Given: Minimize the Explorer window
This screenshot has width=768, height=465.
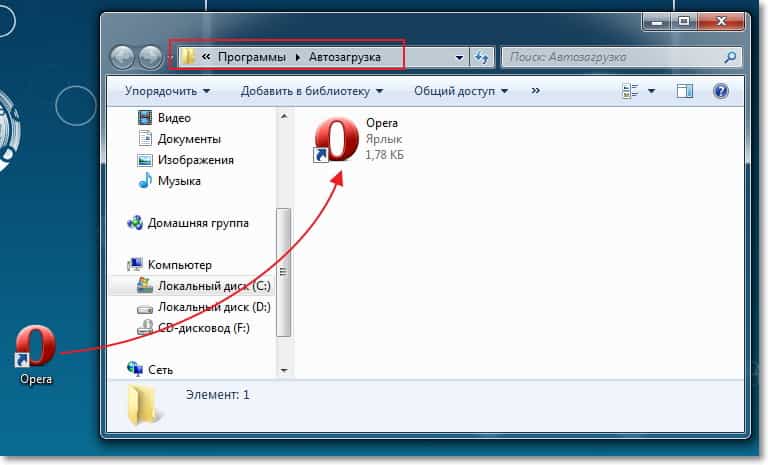Looking at the screenshot, I should coord(656,22).
